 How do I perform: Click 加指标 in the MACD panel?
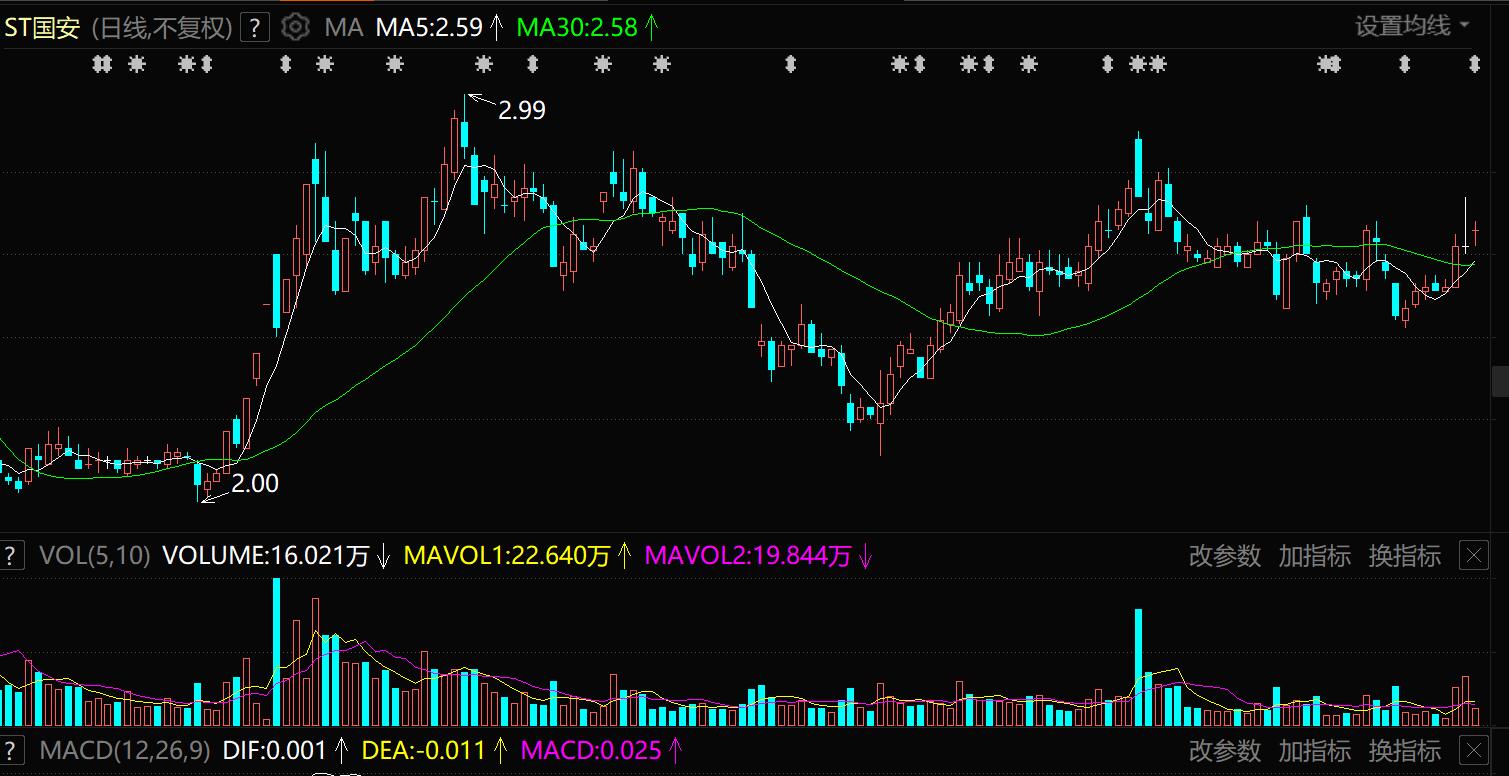1314,750
